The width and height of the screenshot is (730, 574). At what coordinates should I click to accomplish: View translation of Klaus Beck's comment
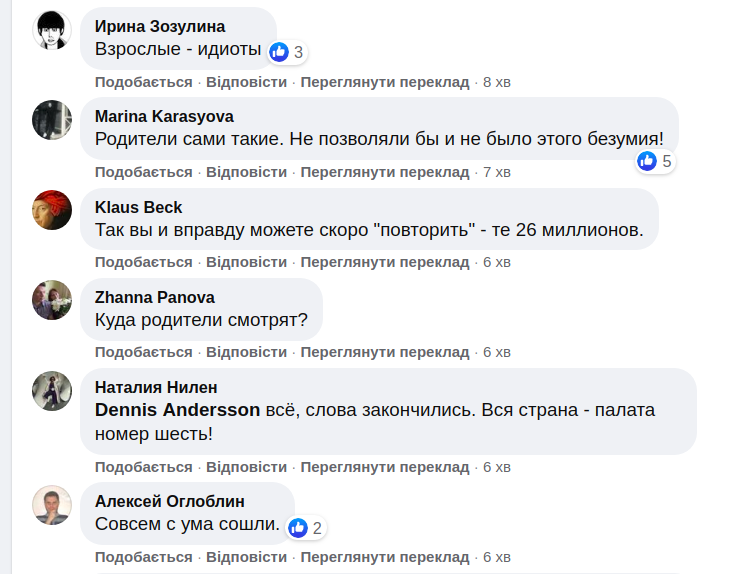coord(384,262)
